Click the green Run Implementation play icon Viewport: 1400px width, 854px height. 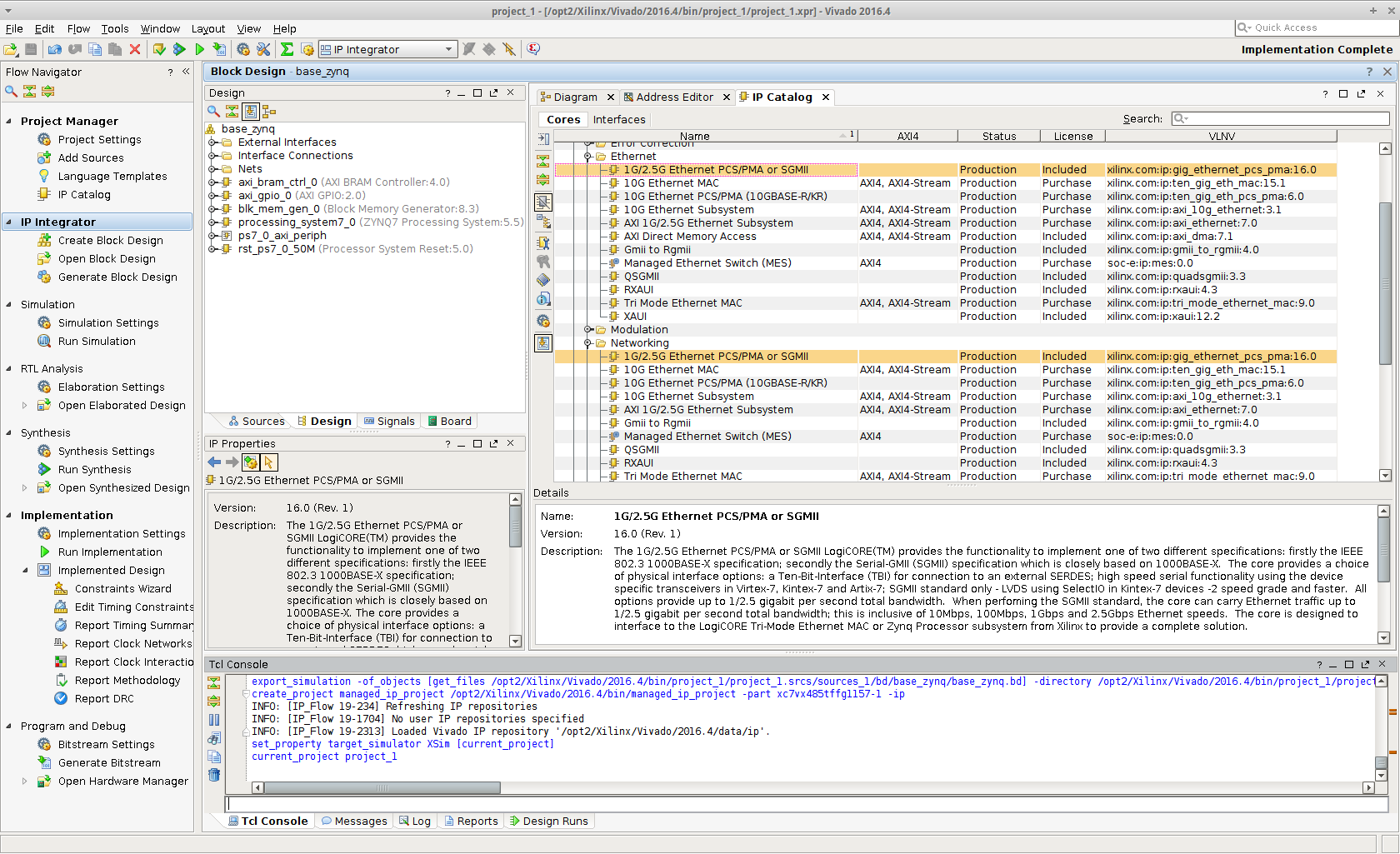(199, 49)
